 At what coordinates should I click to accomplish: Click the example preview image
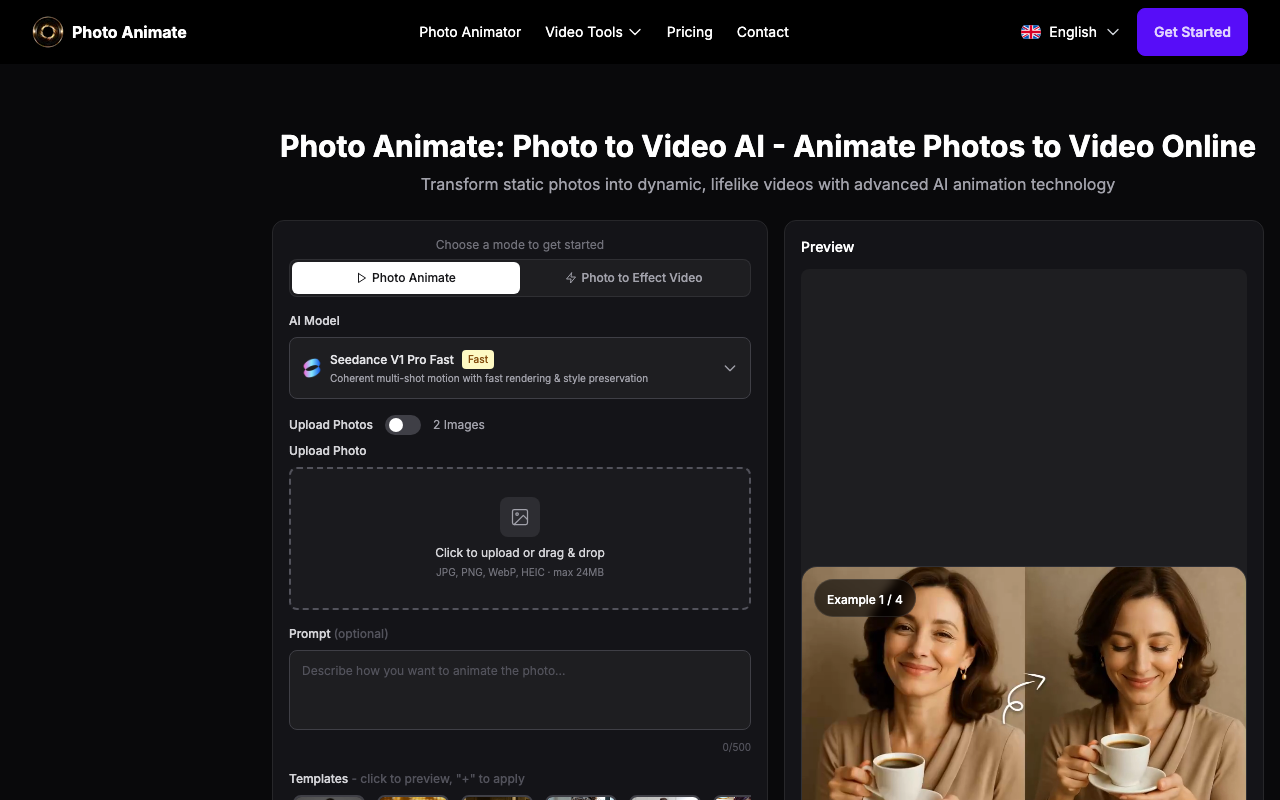click(1024, 684)
